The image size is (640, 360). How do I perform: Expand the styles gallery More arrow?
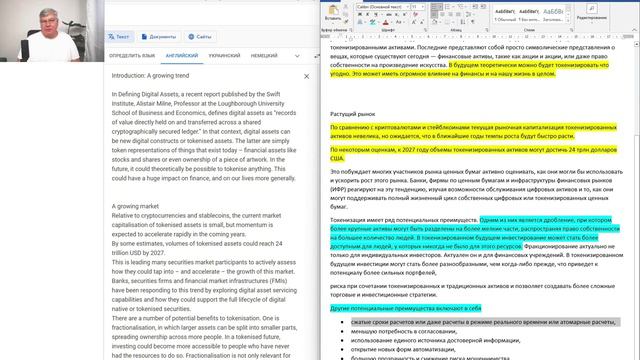click(x=568, y=21)
